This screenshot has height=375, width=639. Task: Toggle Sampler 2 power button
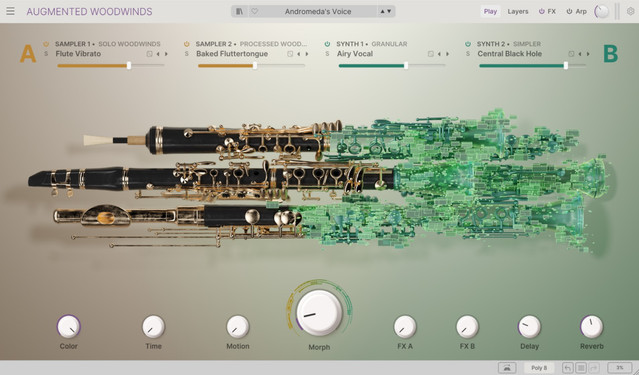pyautogui.click(x=187, y=44)
